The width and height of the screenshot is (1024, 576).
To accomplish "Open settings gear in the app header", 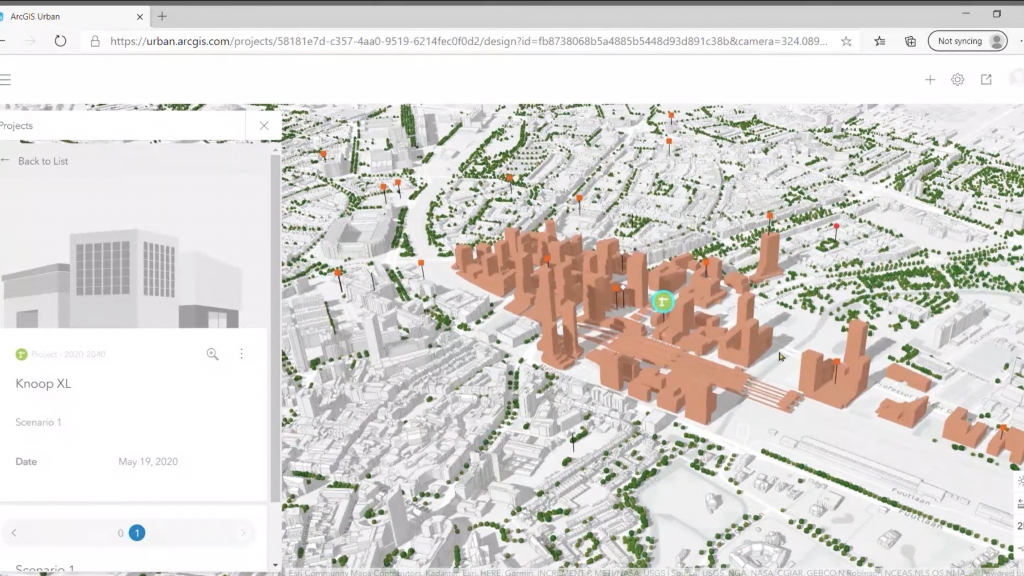I will coord(958,80).
